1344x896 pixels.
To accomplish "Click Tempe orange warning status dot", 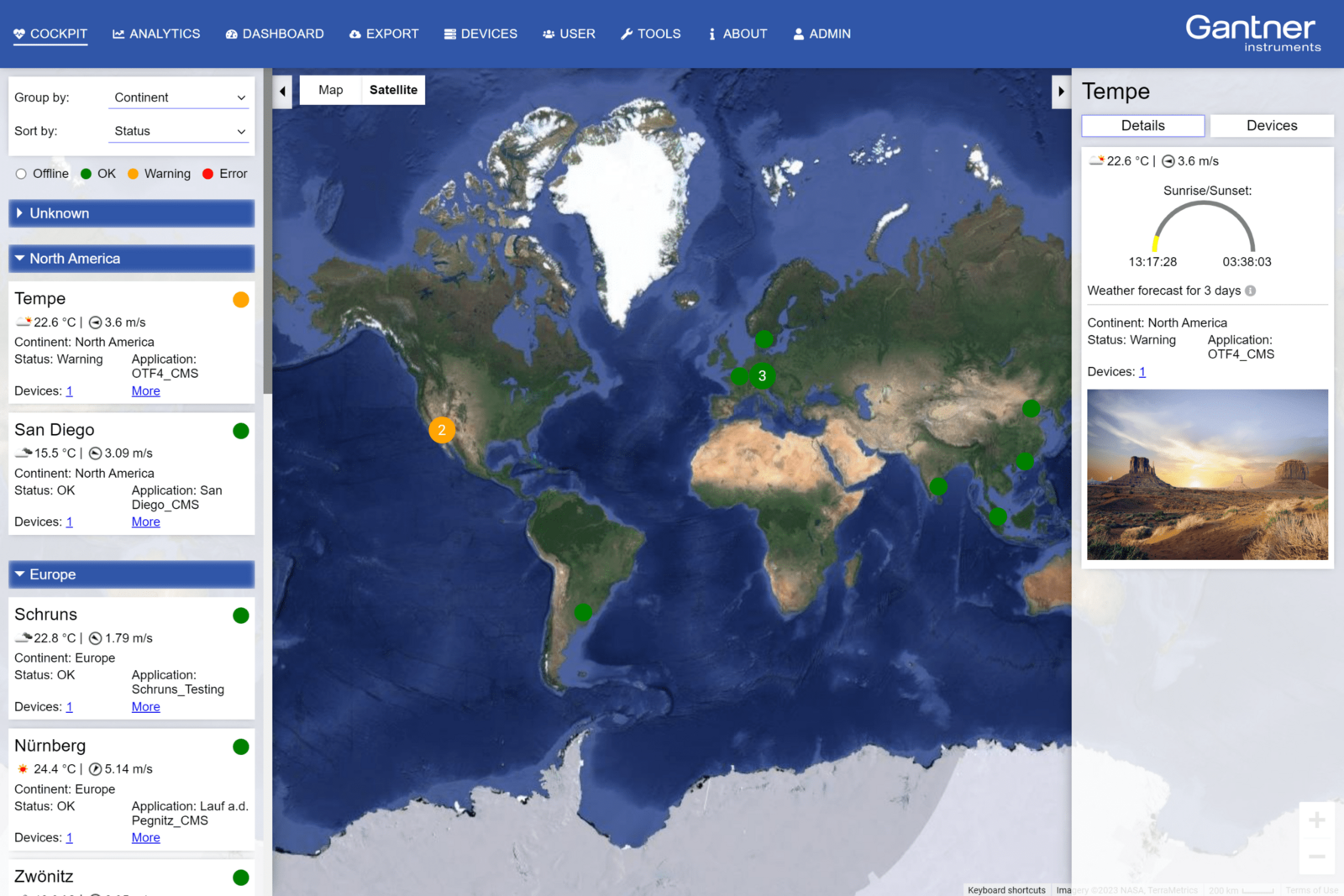I will pyautogui.click(x=241, y=300).
